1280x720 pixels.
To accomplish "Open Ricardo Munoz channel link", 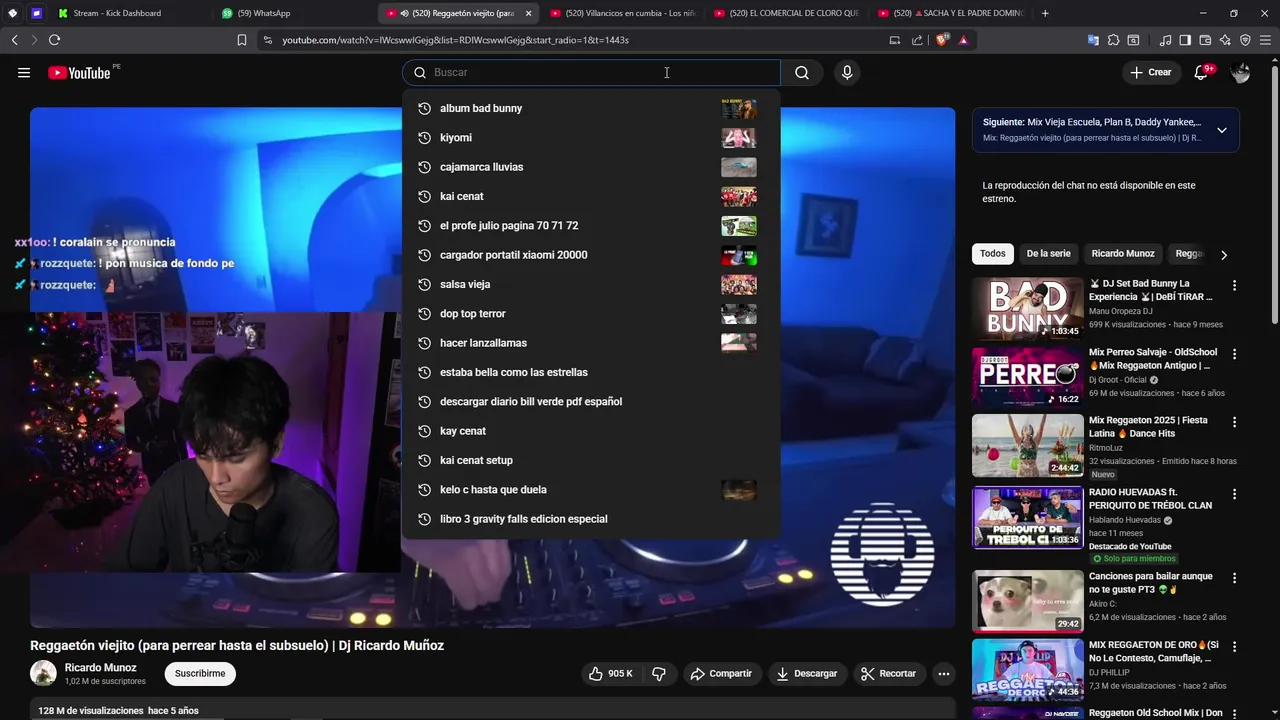I will pos(100,668).
